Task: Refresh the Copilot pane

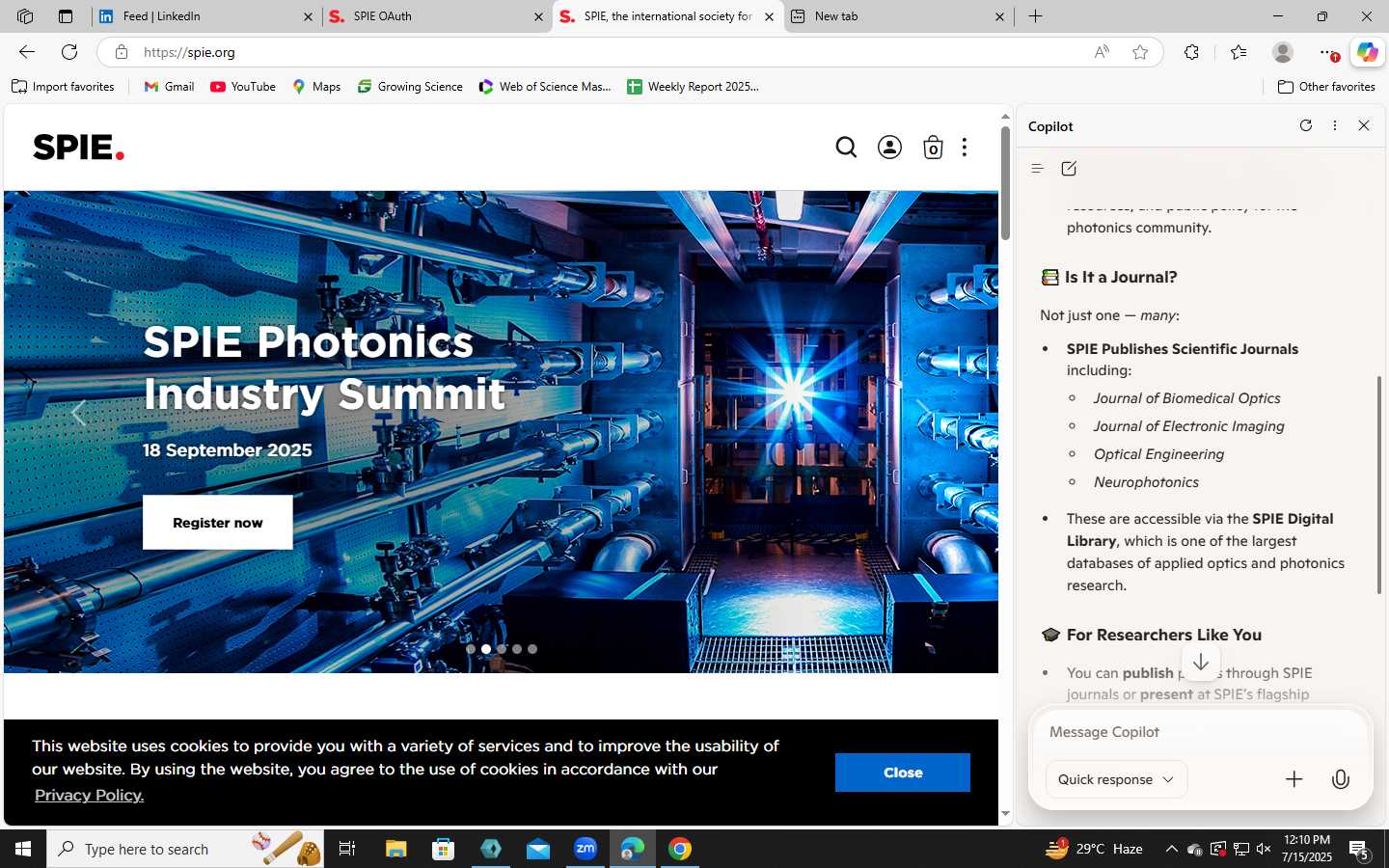Action: 1306,125
